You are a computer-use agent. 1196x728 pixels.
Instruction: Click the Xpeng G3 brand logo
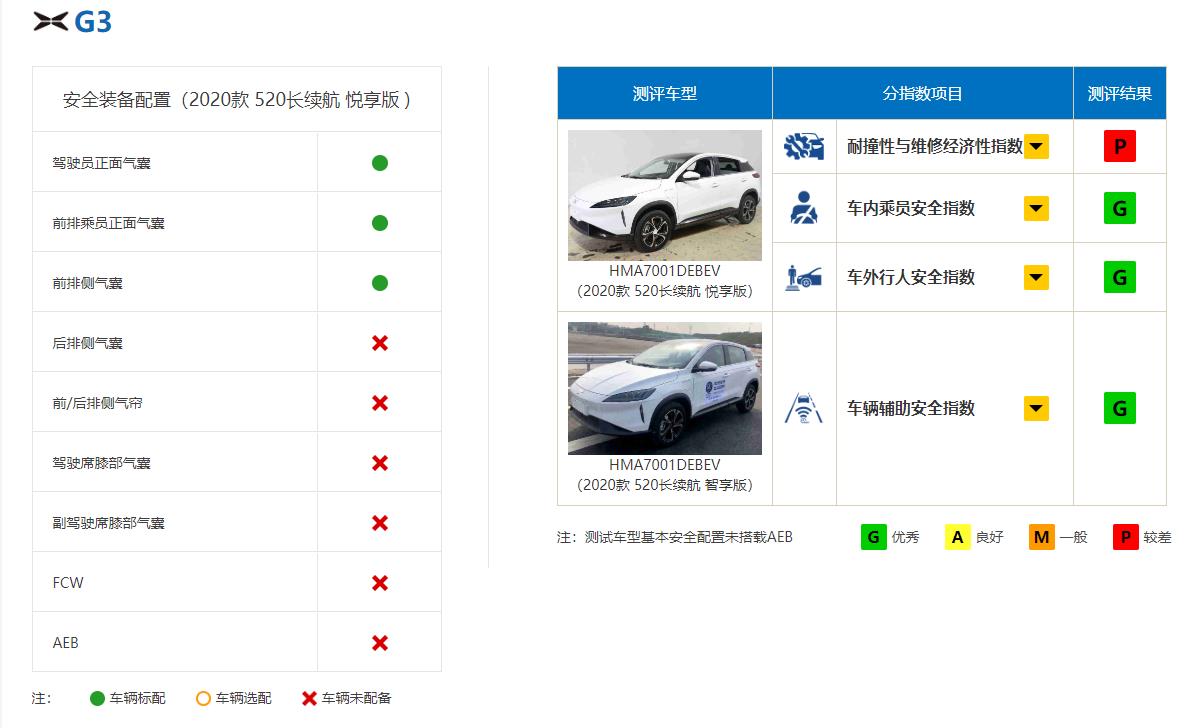click(72, 22)
